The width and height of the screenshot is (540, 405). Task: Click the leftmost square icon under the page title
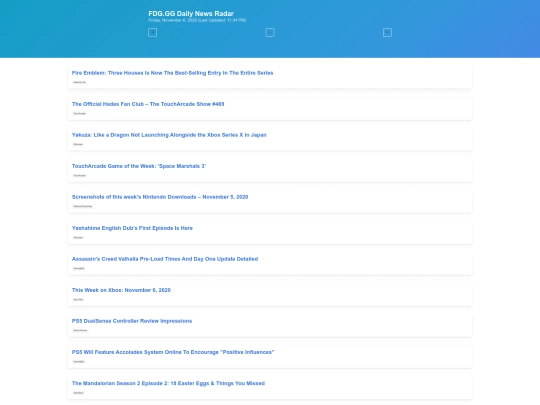coord(152,32)
